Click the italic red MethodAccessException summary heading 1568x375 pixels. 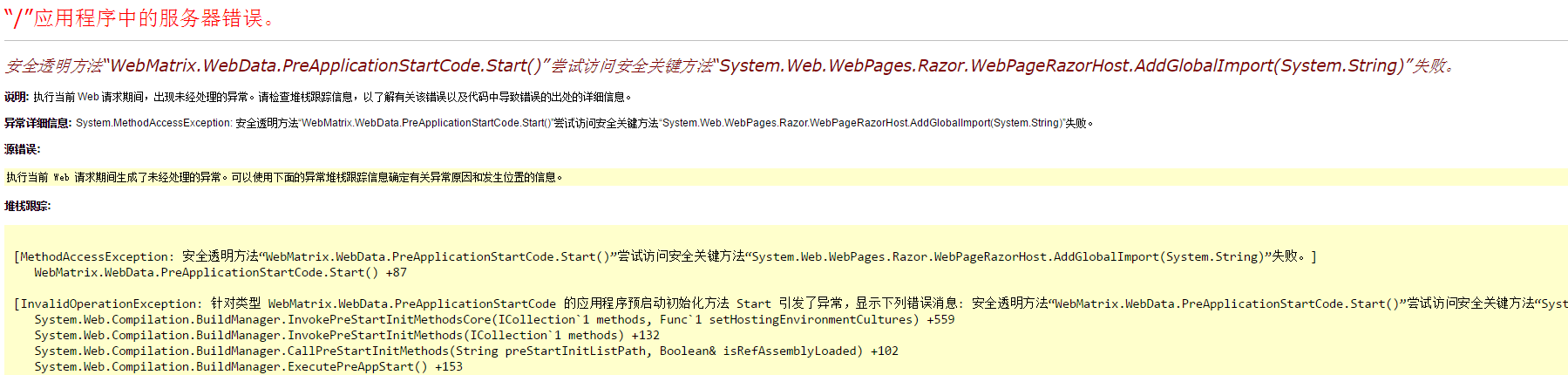click(x=728, y=66)
